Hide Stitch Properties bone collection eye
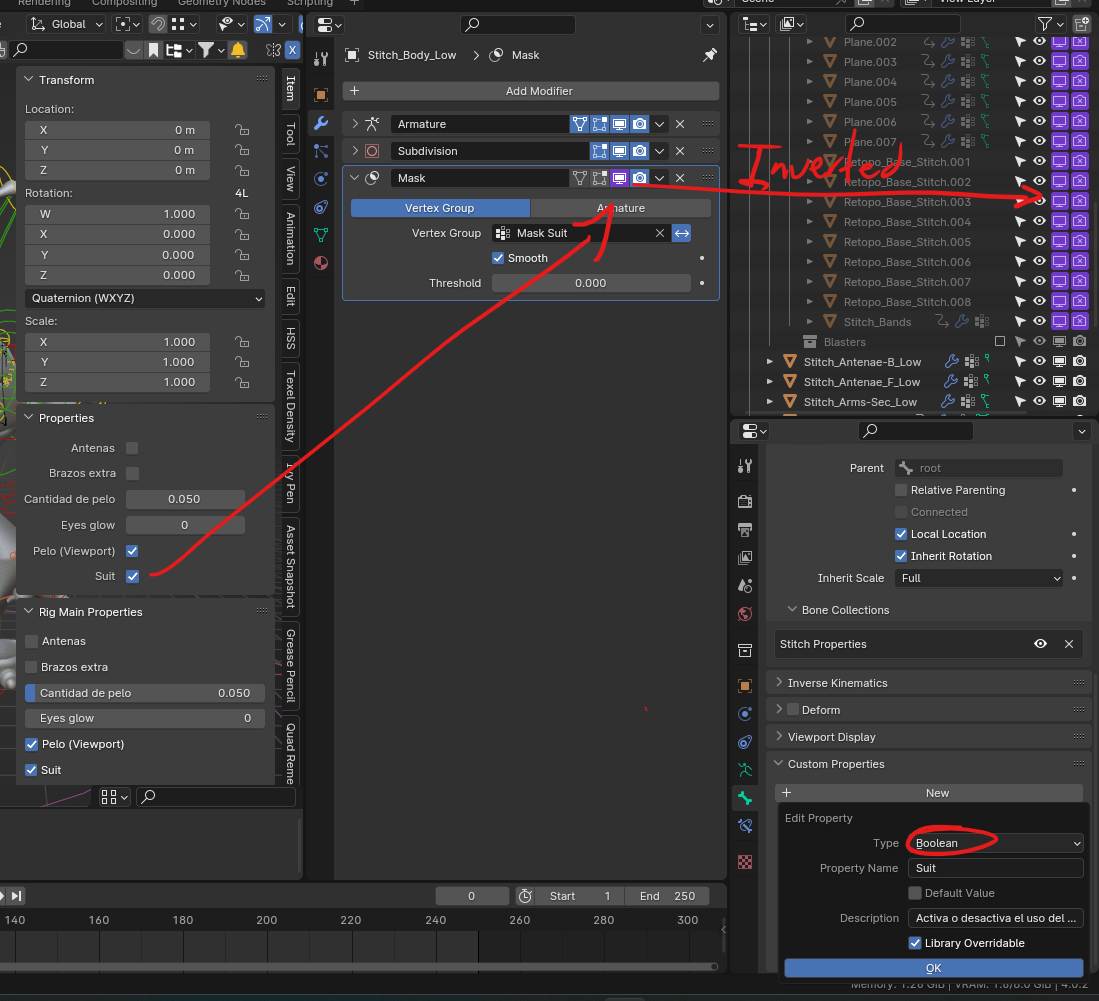Image resolution: width=1099 pixels, height=1001 pixels. [x=1040, y=644]
